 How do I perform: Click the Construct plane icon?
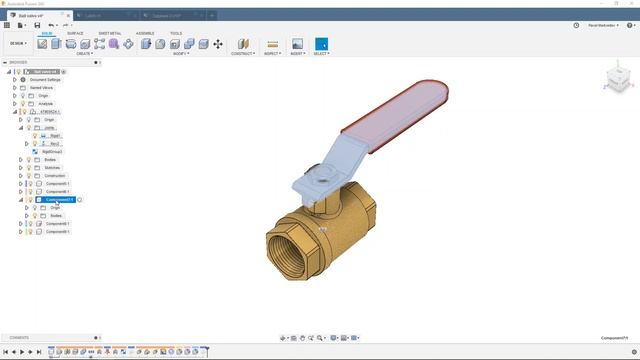point(243,44)
